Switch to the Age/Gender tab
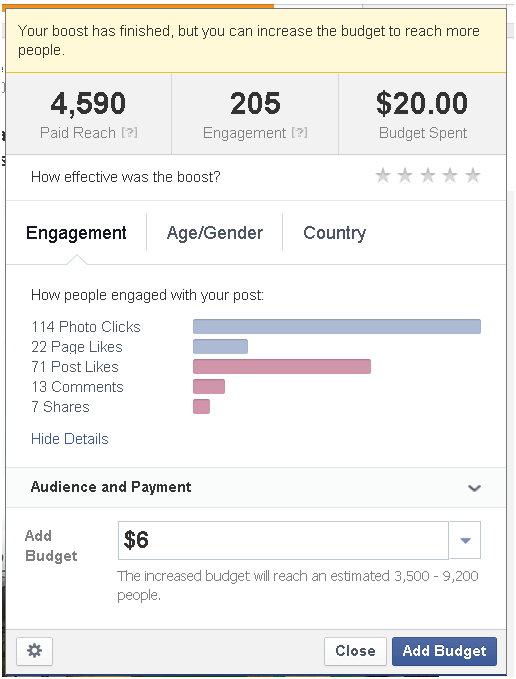Screen dimensions: 516x679 click(x=215, y=233)
